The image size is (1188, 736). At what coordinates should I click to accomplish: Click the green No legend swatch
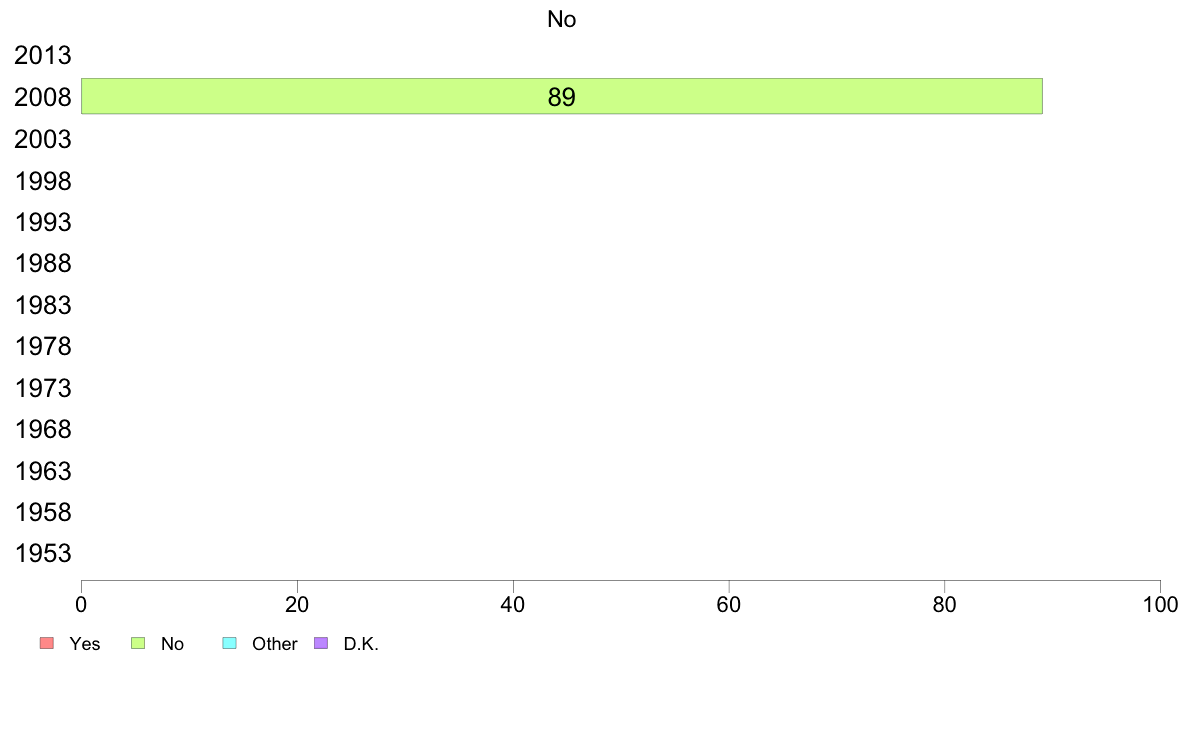138,643
